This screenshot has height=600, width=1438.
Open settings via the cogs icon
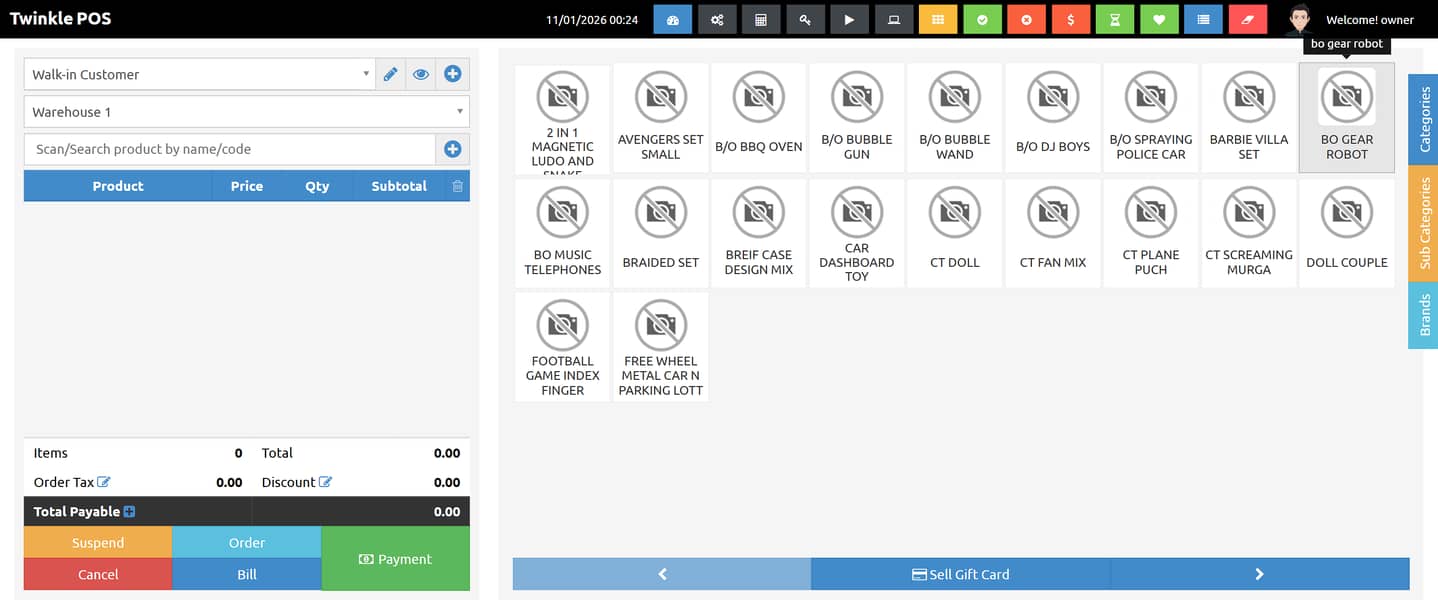coord(717,20)
